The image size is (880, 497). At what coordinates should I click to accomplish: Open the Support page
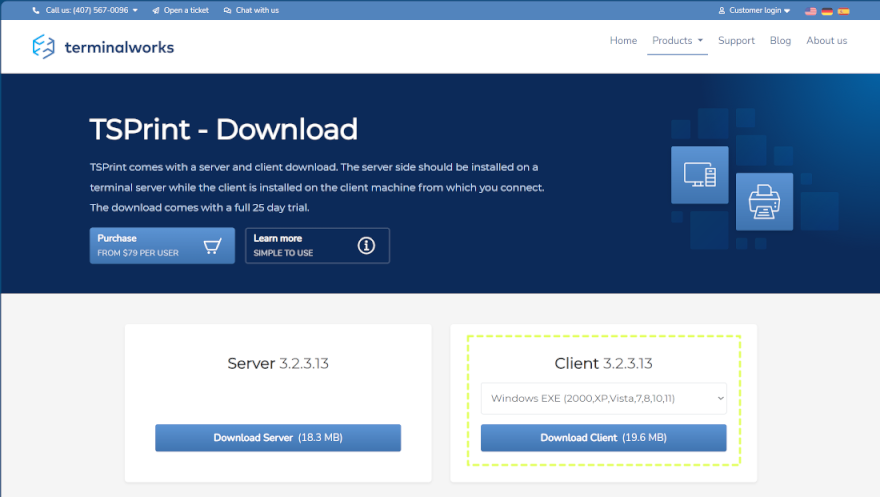736,40
